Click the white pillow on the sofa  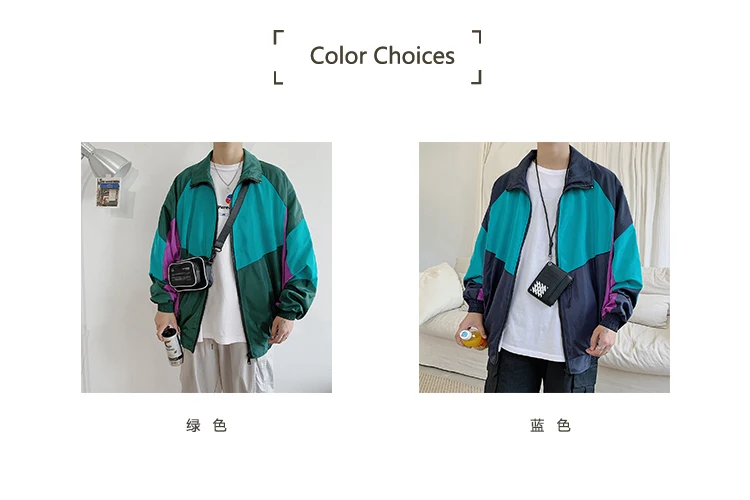pyautogui.click(x=439, y=291)
